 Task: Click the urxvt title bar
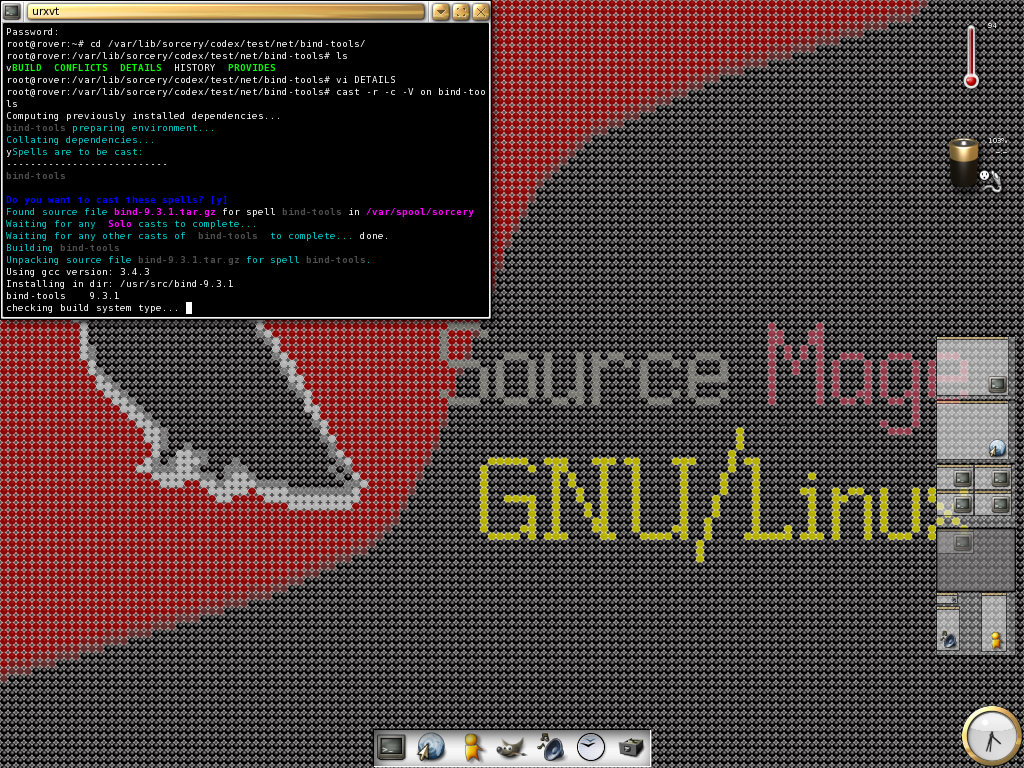coord(225,12)
